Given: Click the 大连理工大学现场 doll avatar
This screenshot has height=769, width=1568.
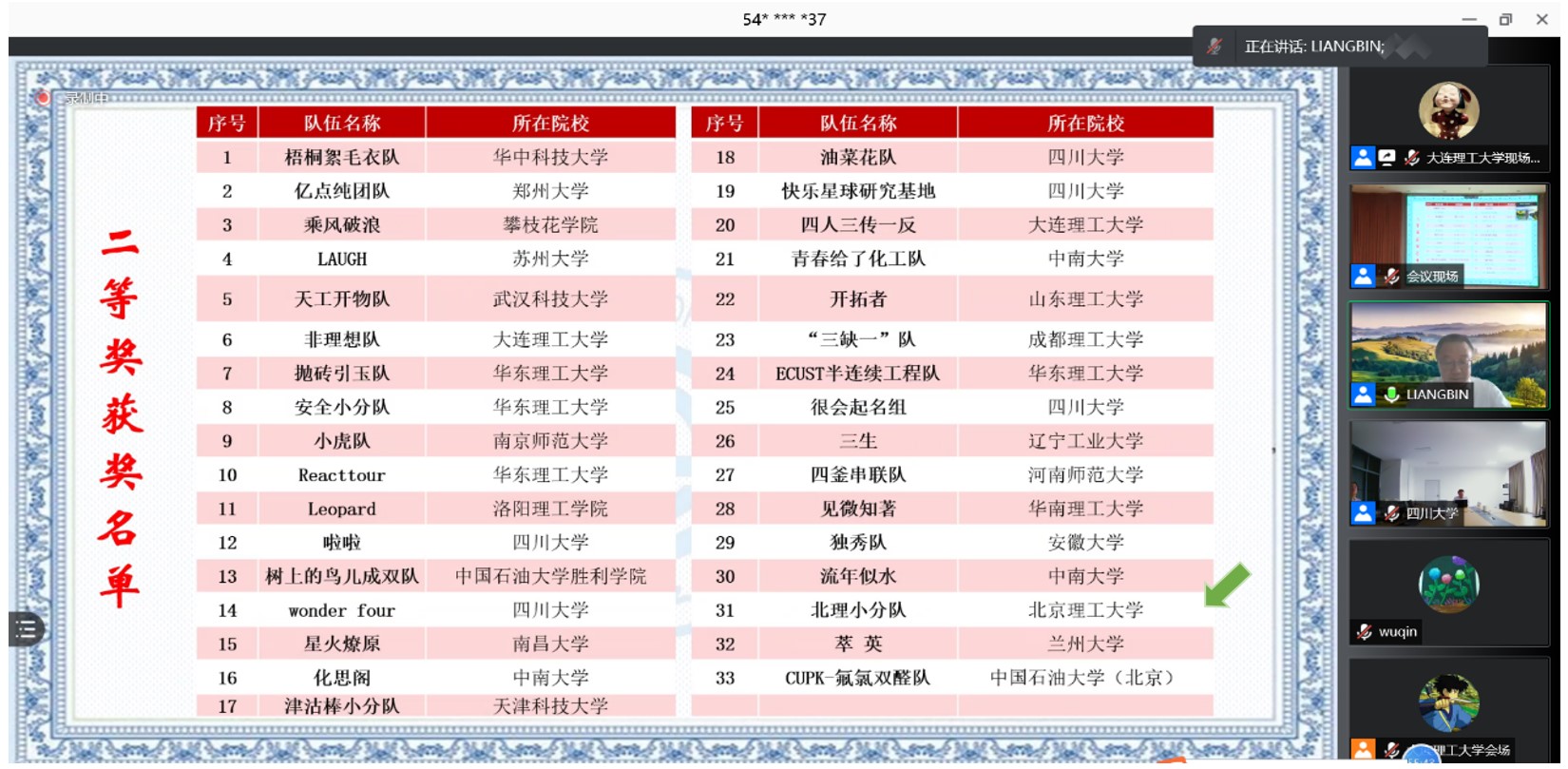Looking at the screenshot, I should point(1448,110).
